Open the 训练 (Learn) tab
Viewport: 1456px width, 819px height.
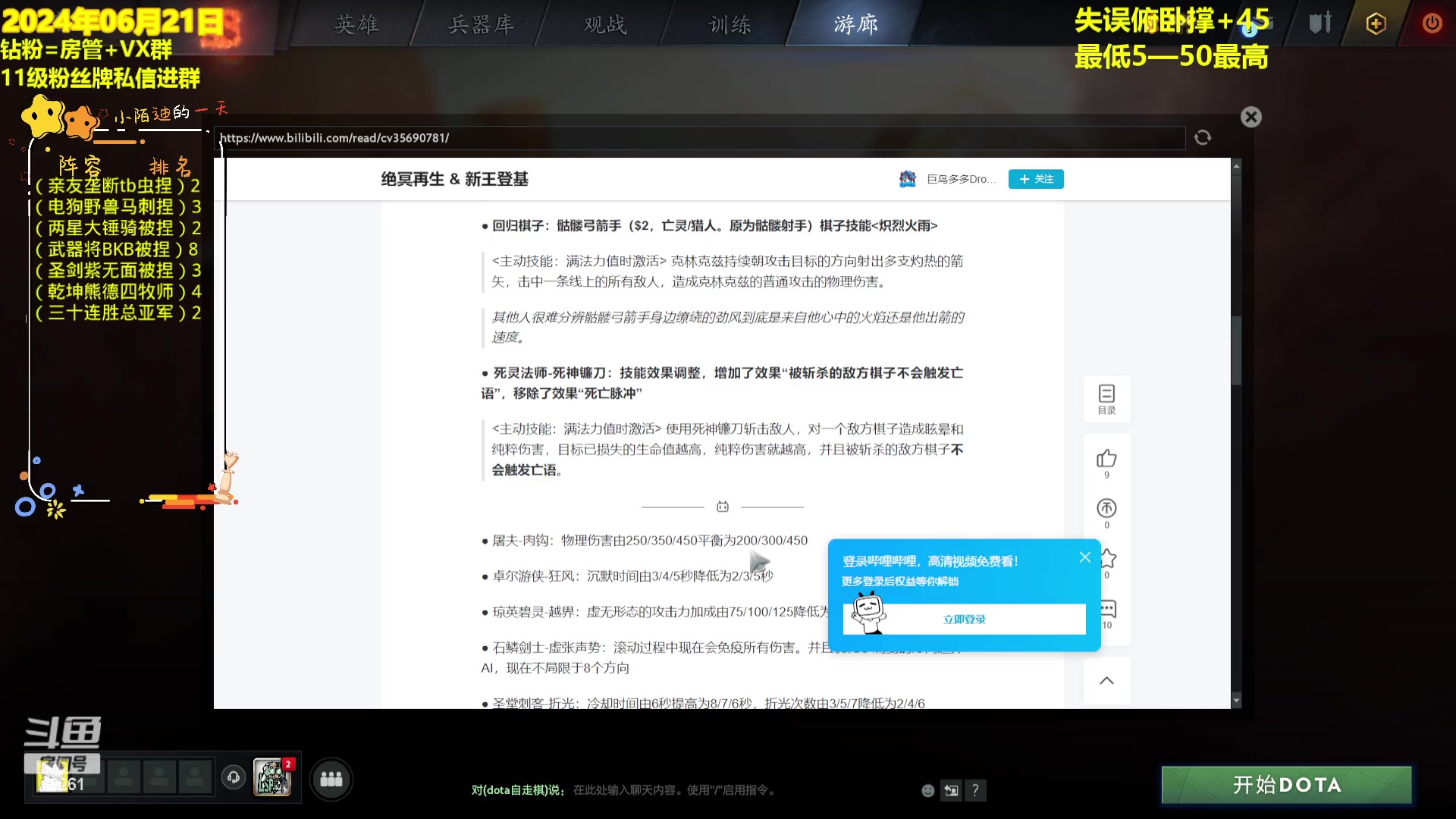[730, 24]
